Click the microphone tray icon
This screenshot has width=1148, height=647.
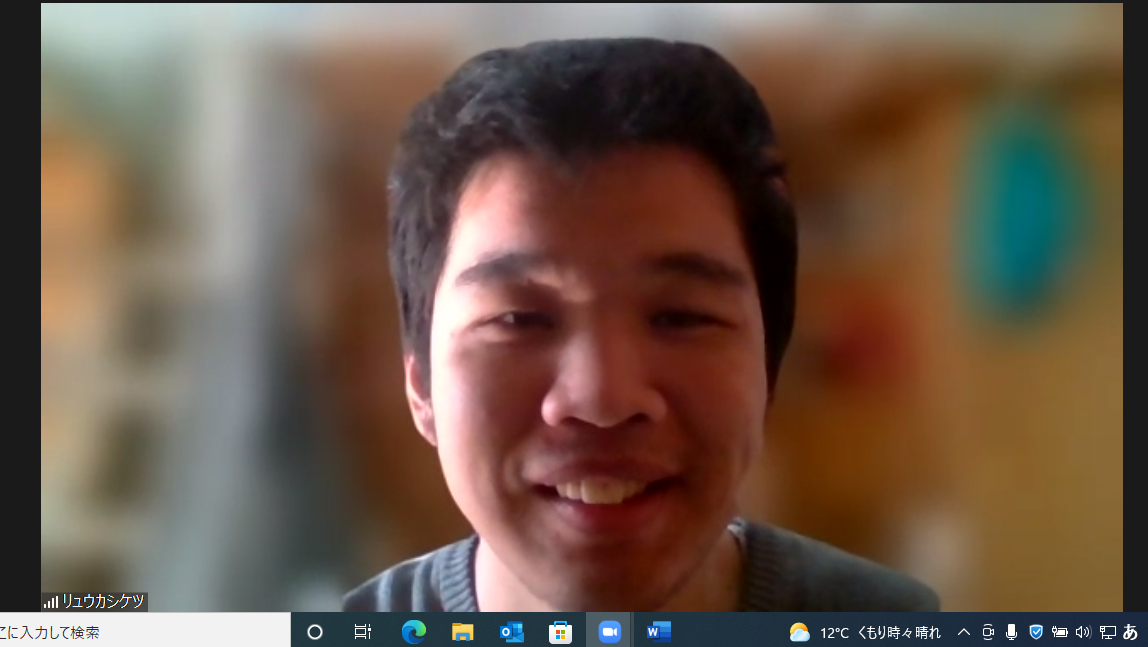click(x=1011, y=632)
